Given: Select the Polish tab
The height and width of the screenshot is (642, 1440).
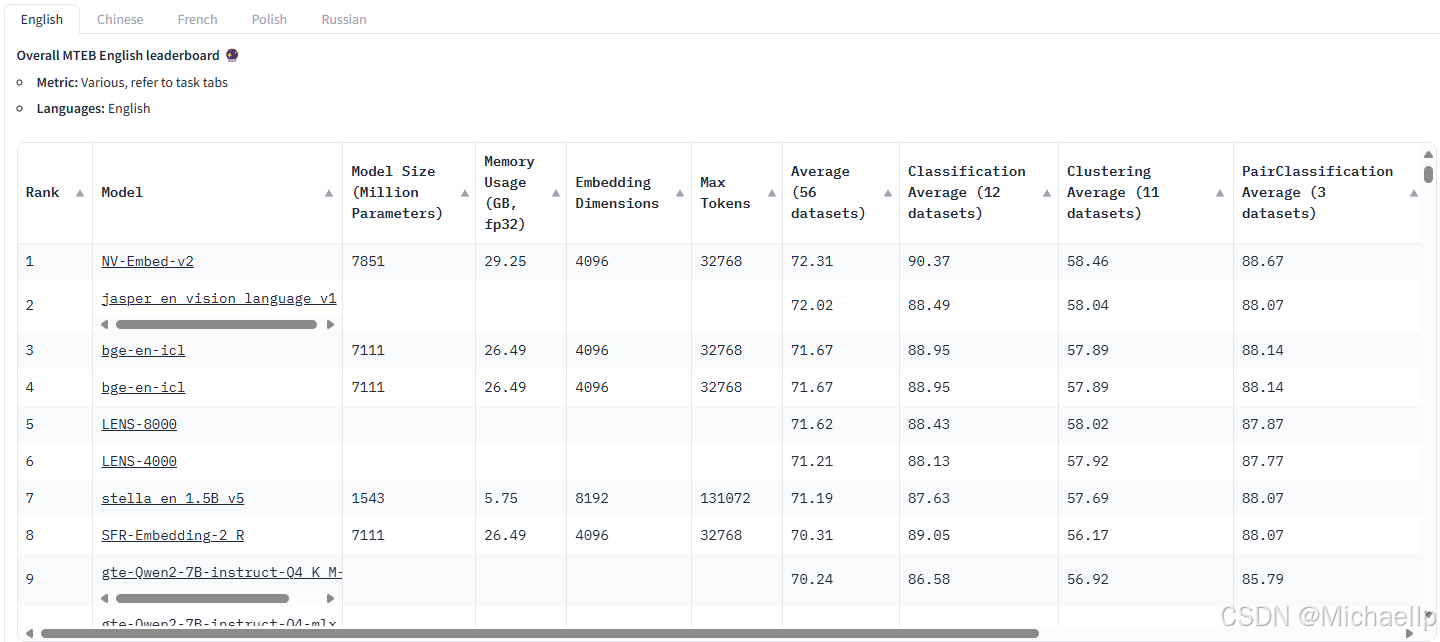Looking at the screenshot, I should [x=269, y=19].
